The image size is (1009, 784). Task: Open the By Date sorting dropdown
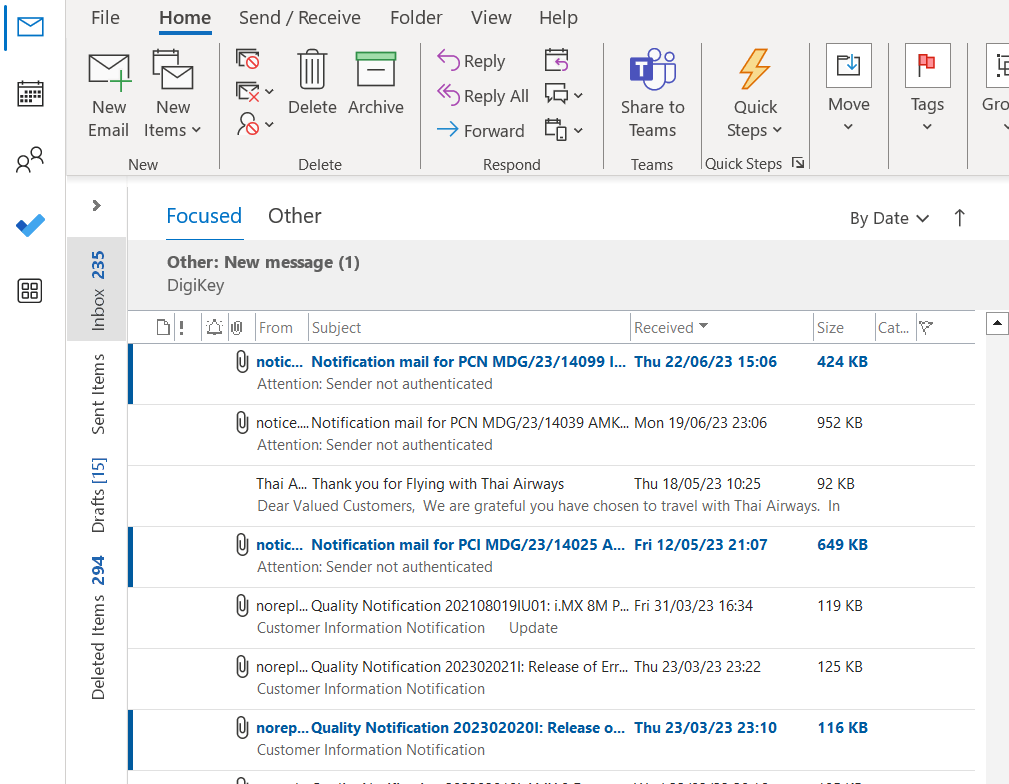pyautogui.click(x=888, y=217)
